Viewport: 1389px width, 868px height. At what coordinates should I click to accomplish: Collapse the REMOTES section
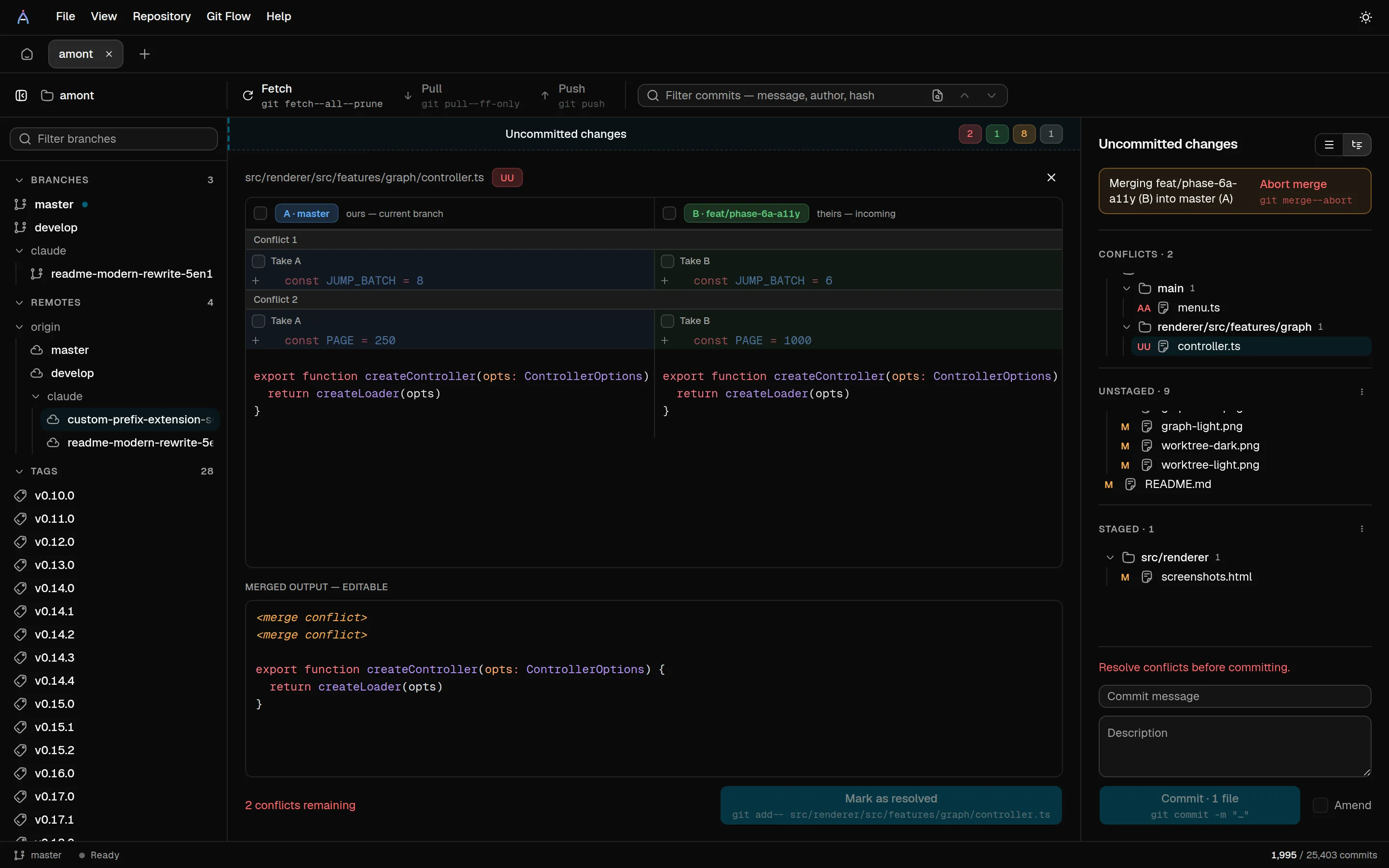[x=19, y=302]
